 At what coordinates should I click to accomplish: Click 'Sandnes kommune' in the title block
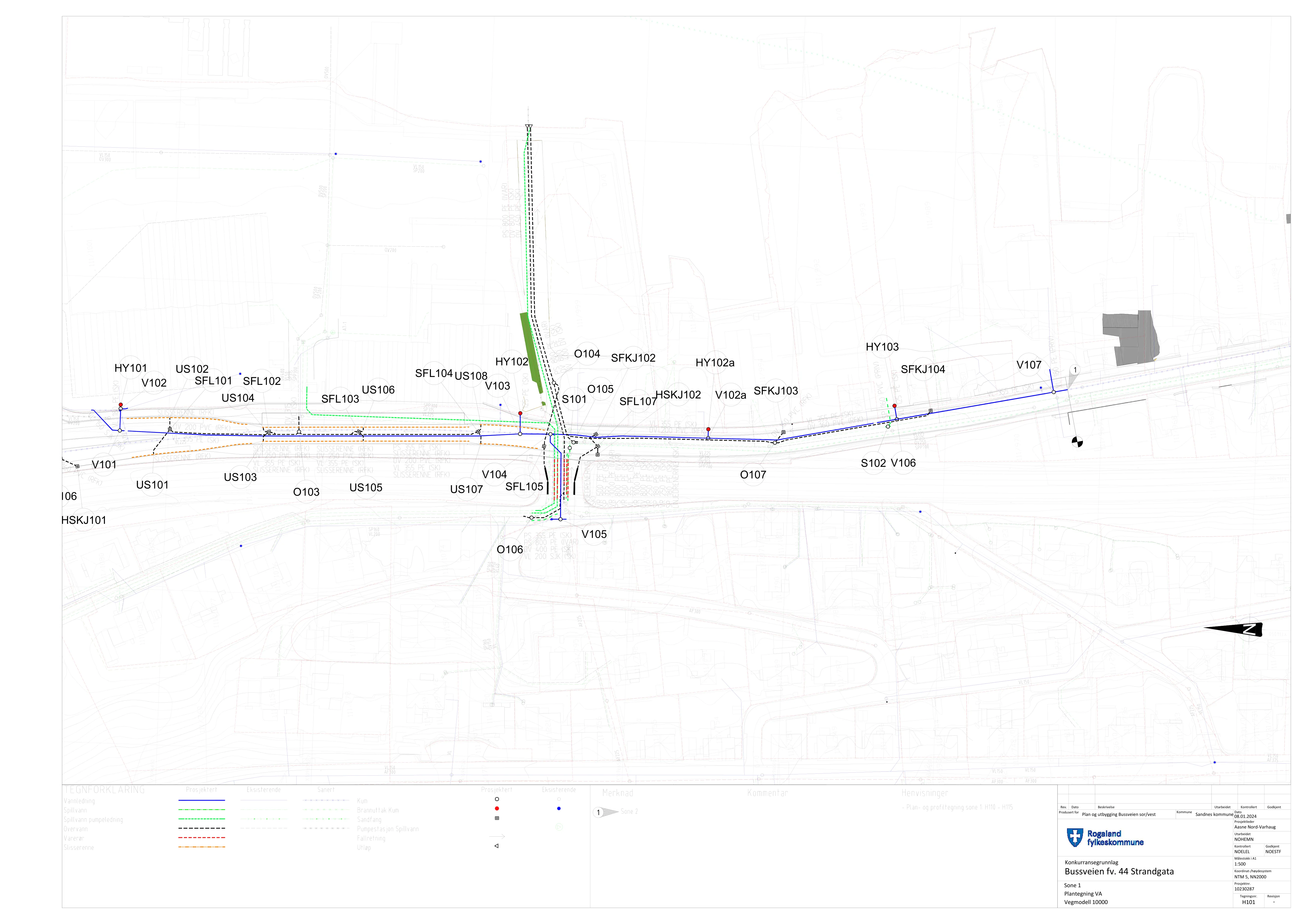[1214, 815]
